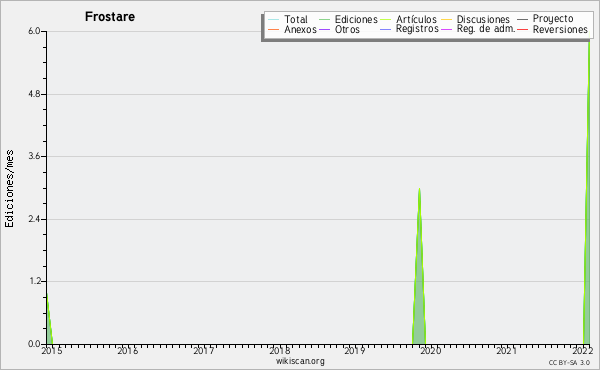
Task: Click the 4.8 y-axis value
Action: [34, 94]
